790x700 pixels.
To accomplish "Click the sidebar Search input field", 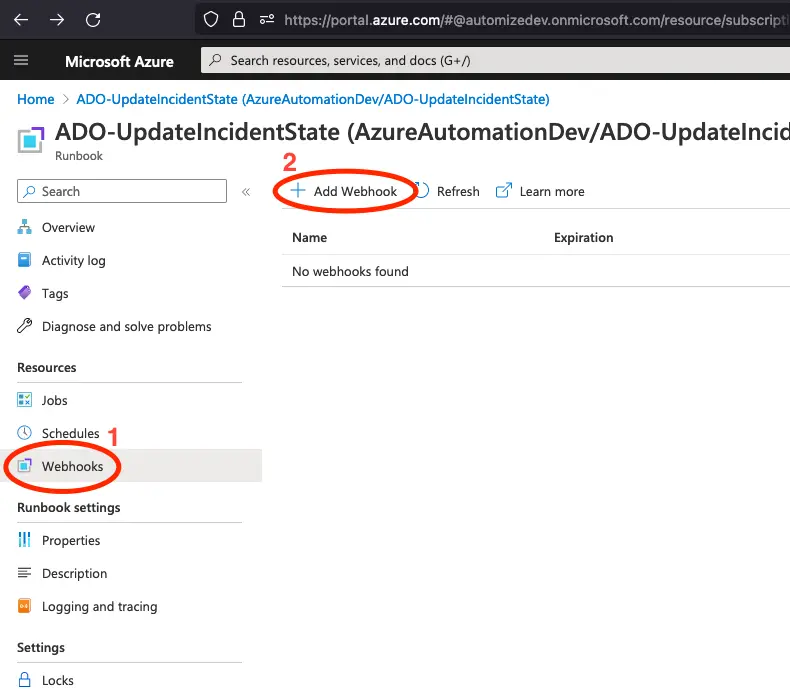I will [122, 191].
